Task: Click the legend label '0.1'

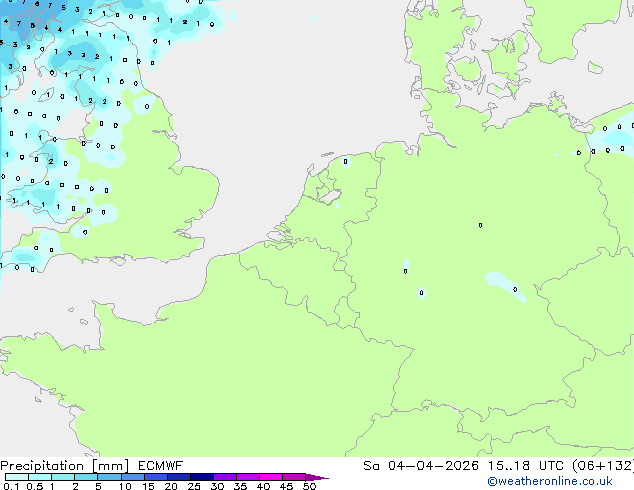Action: click(x=11, y=486)
